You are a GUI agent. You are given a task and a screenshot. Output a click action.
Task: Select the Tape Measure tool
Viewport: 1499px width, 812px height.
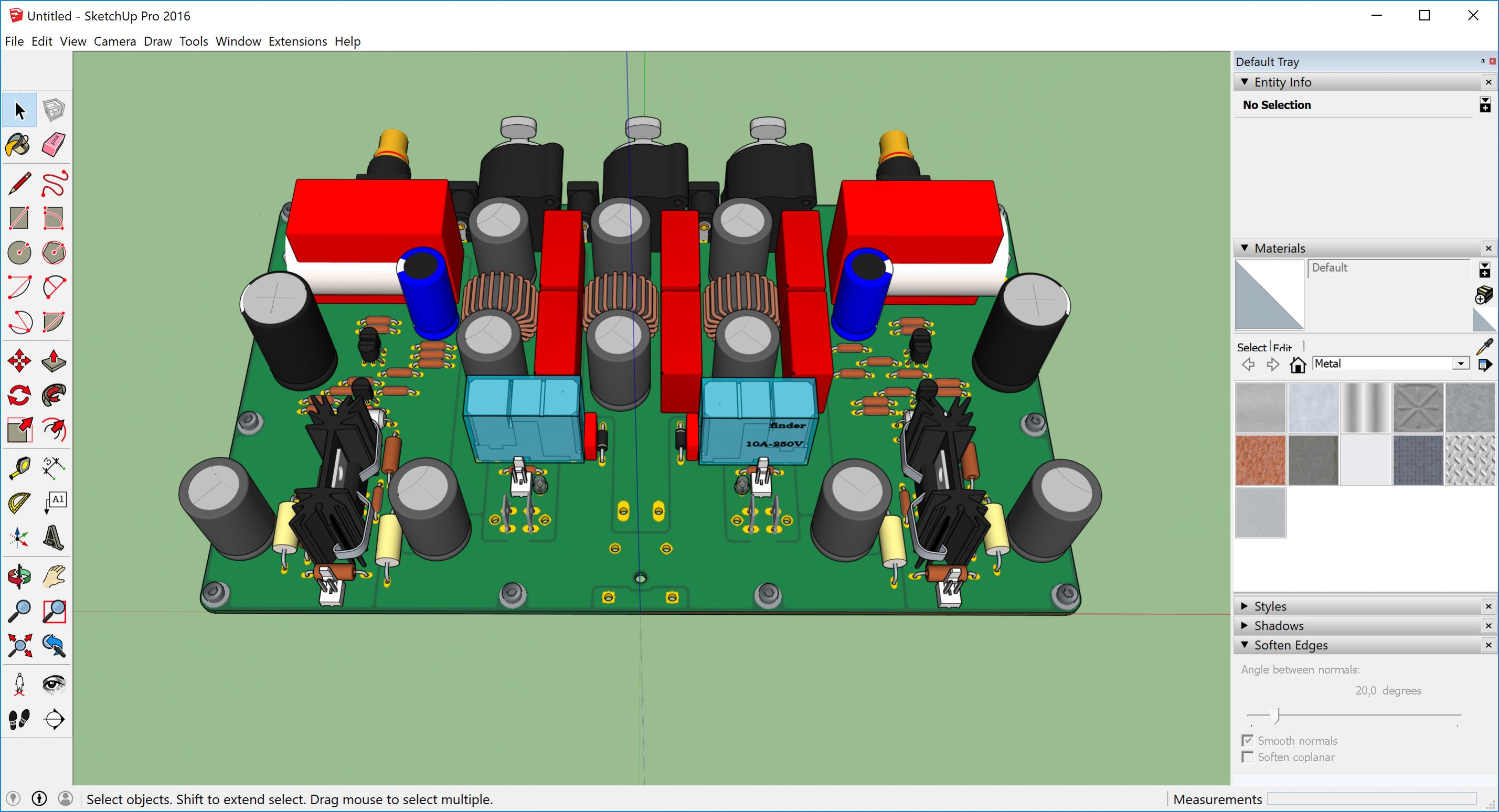[x=19, y=468]
